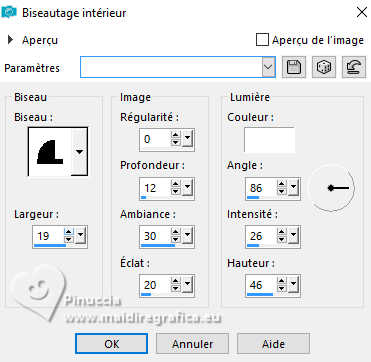
Task: Open the Angle slider popup arrow
Action: click(294, 188)
